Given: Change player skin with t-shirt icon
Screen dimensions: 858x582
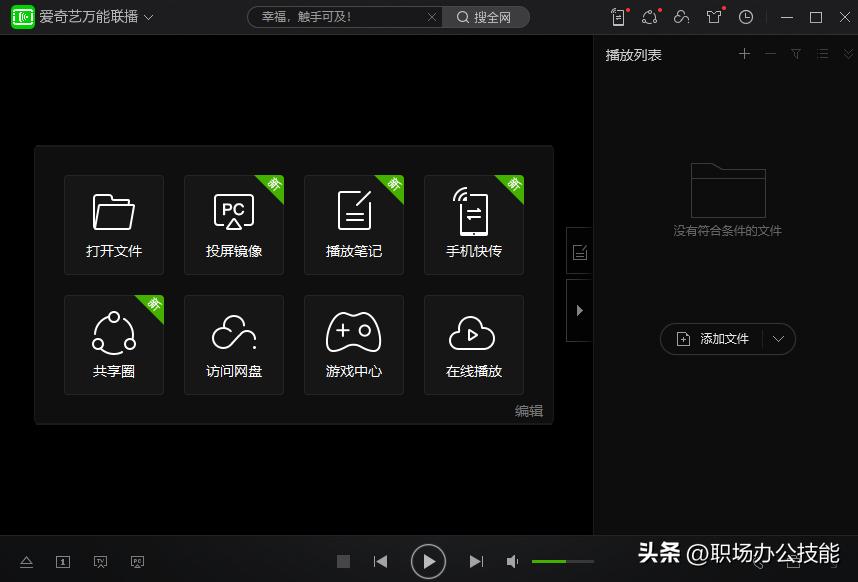Looking at the screenshot, I should coord(714,17).
